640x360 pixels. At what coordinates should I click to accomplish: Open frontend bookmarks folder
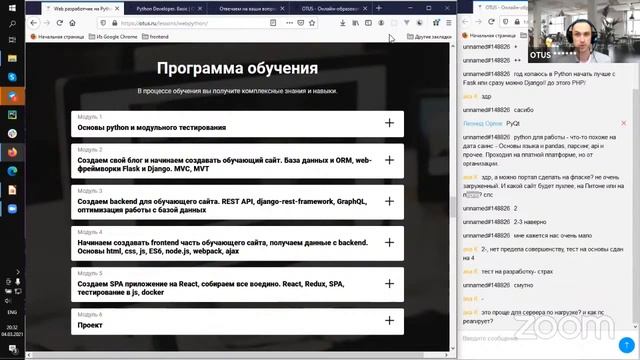coord(155,37)
